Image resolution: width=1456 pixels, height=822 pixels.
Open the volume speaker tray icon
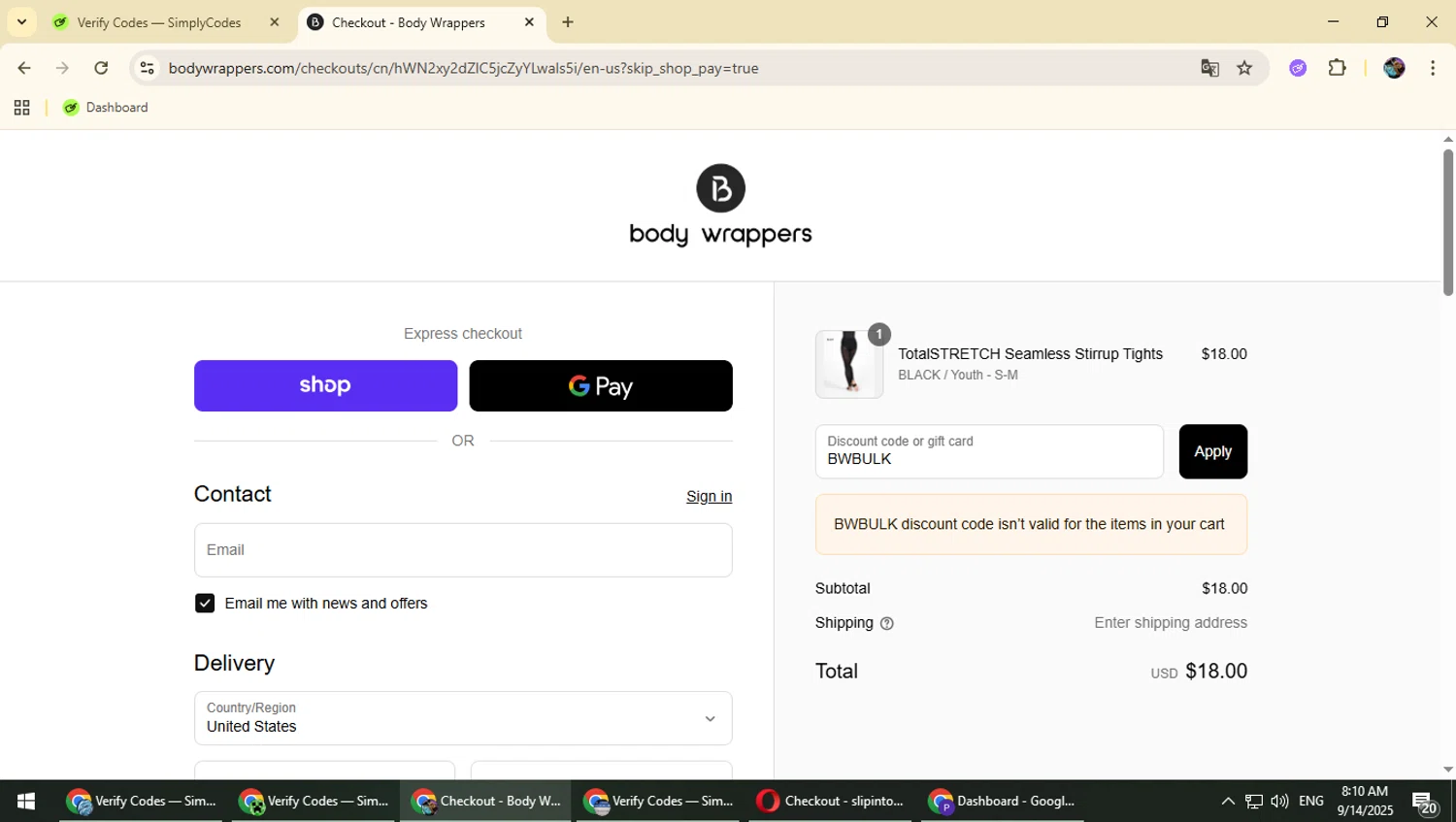coord(1279,801)
